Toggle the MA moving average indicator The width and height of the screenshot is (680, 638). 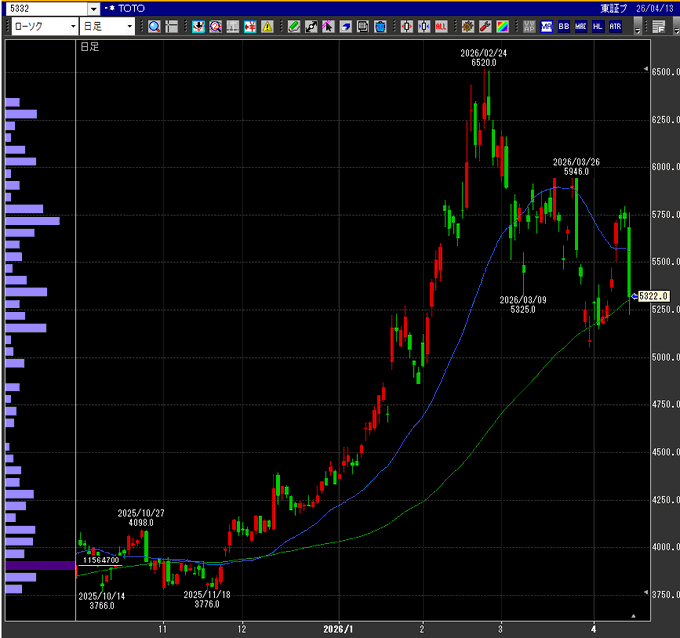tap(546, 26)
